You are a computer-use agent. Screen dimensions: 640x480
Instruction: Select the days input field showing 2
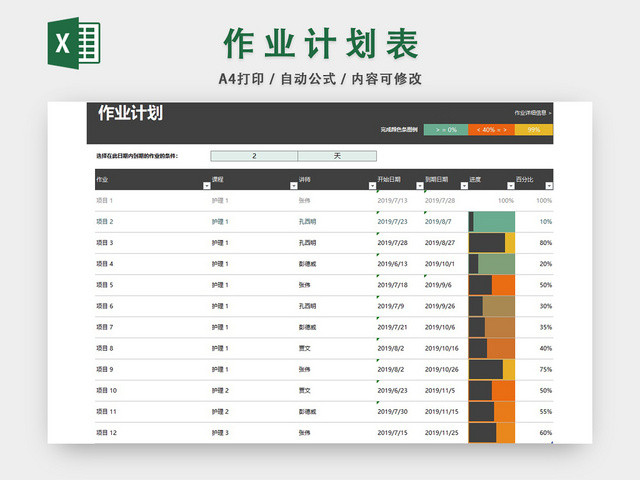click(x=254, y=156)
